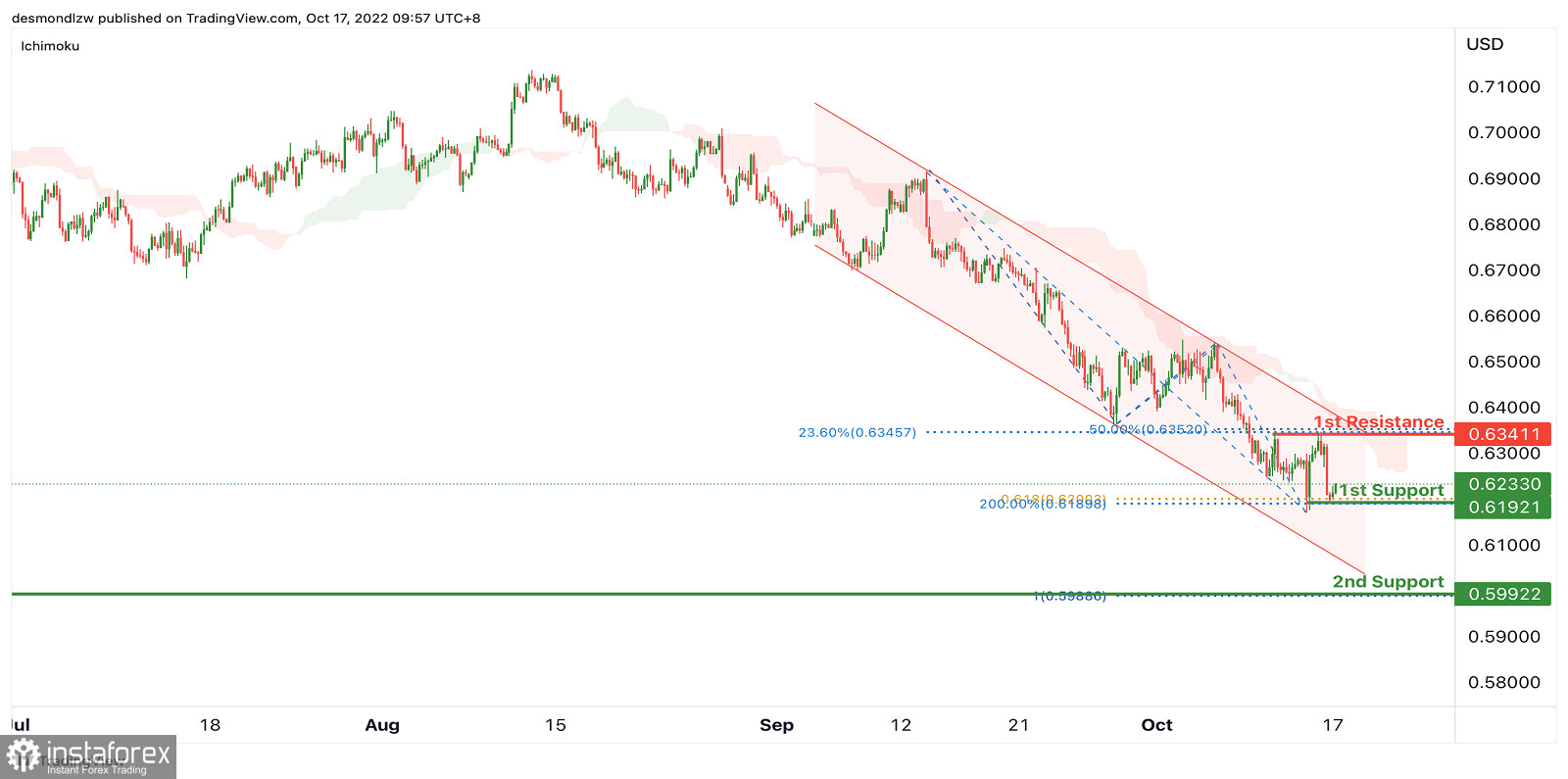Click the 0.71000 price axis label
Screen dimensions: 1568x779
pos(1504,87)
